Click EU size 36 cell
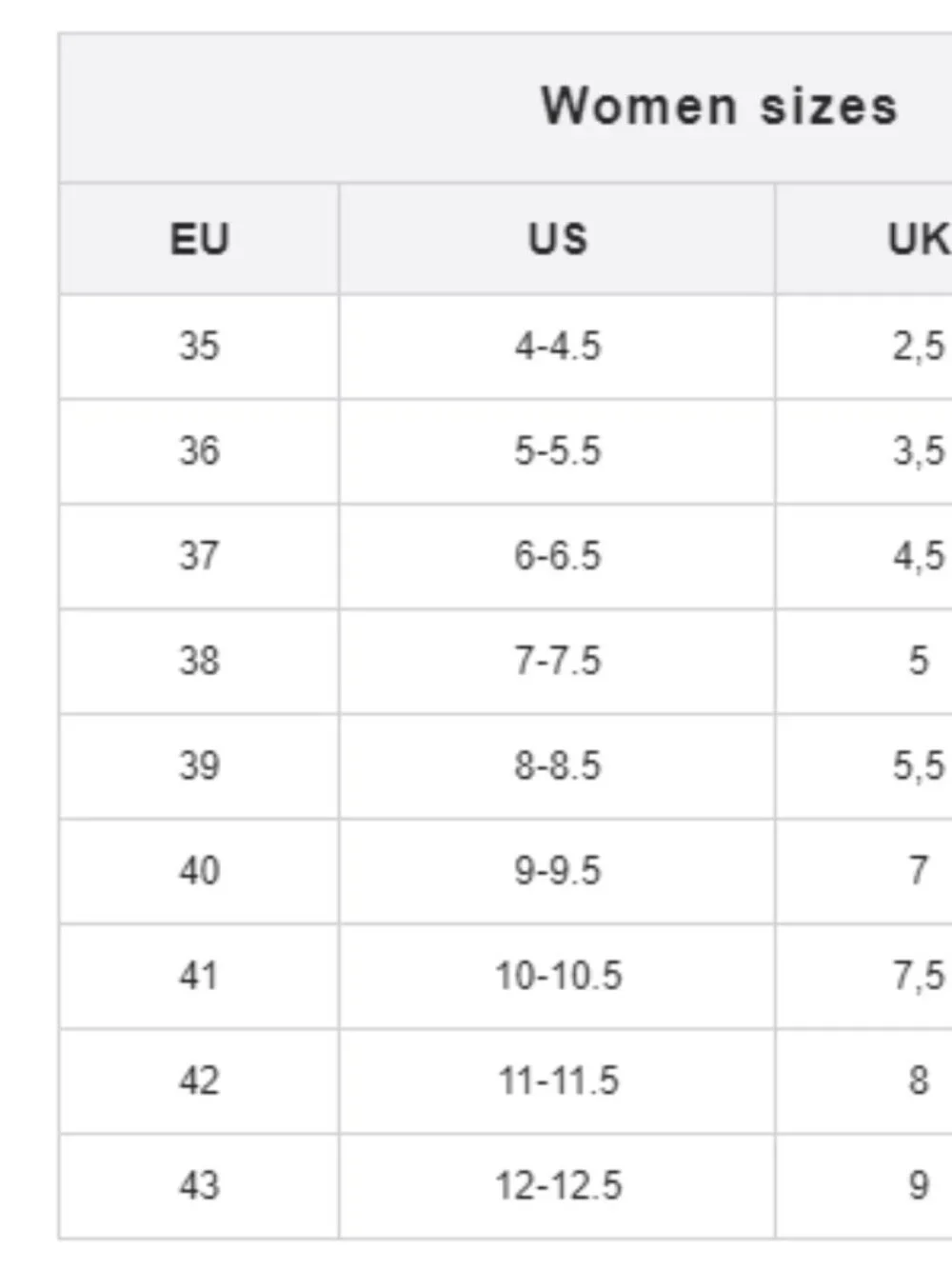The image size is (952, 1269). [199, 451]
